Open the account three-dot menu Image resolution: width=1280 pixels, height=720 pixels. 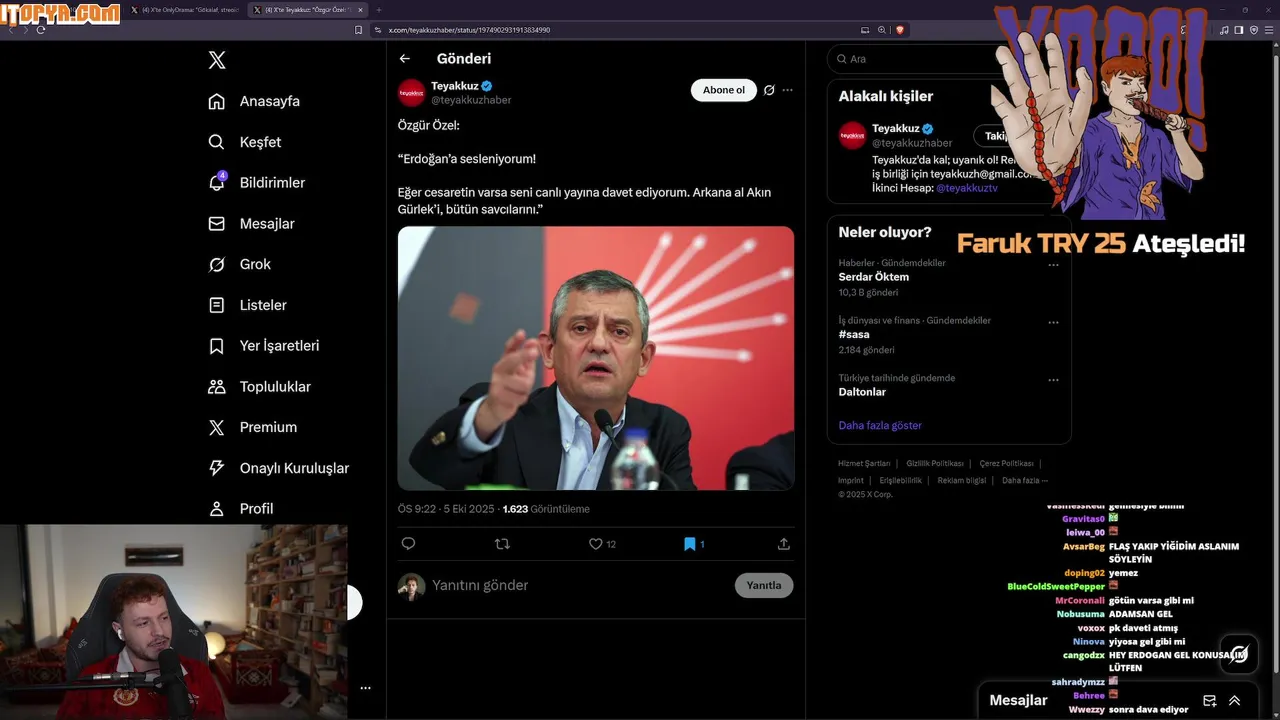click(365, 688)
